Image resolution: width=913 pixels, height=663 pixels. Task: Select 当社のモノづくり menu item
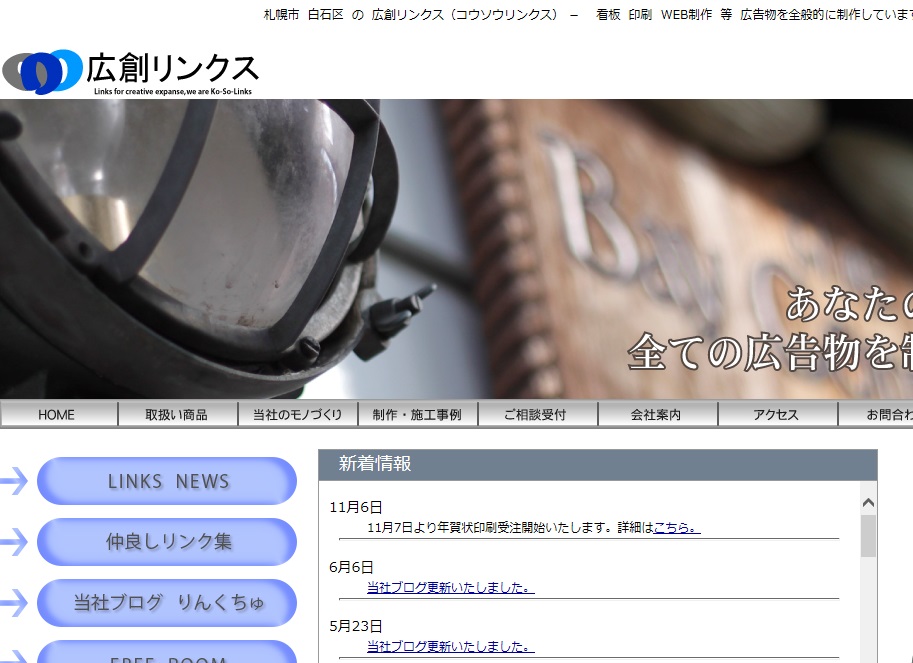coord(298,414)
